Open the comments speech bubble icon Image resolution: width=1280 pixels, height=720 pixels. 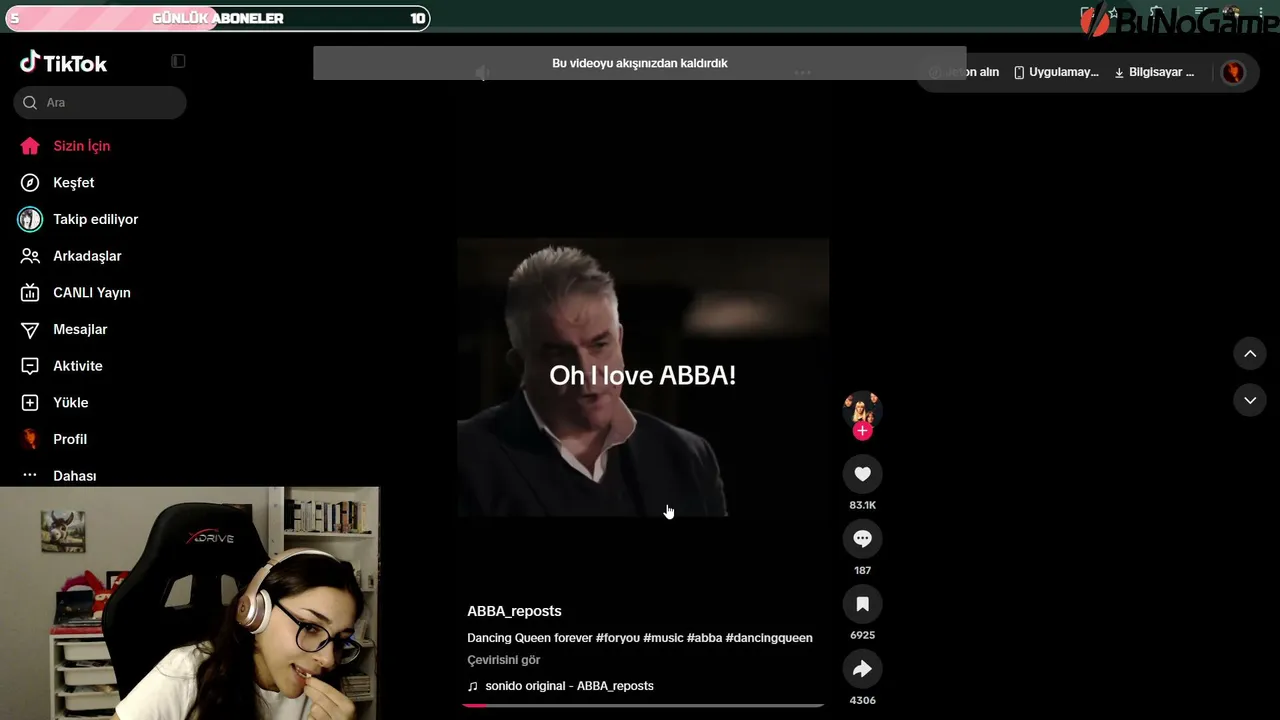click(x=862, y=539)
